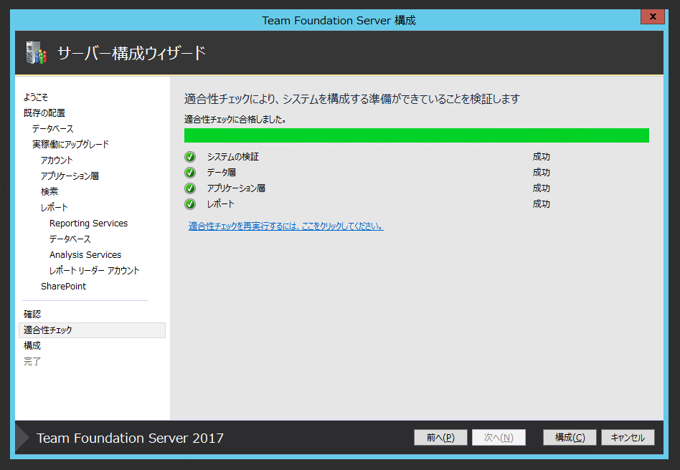Go to the 確認 page
The height and width of the screenshot is (470, 680).
pyautogui.click(x=32, y=314)
